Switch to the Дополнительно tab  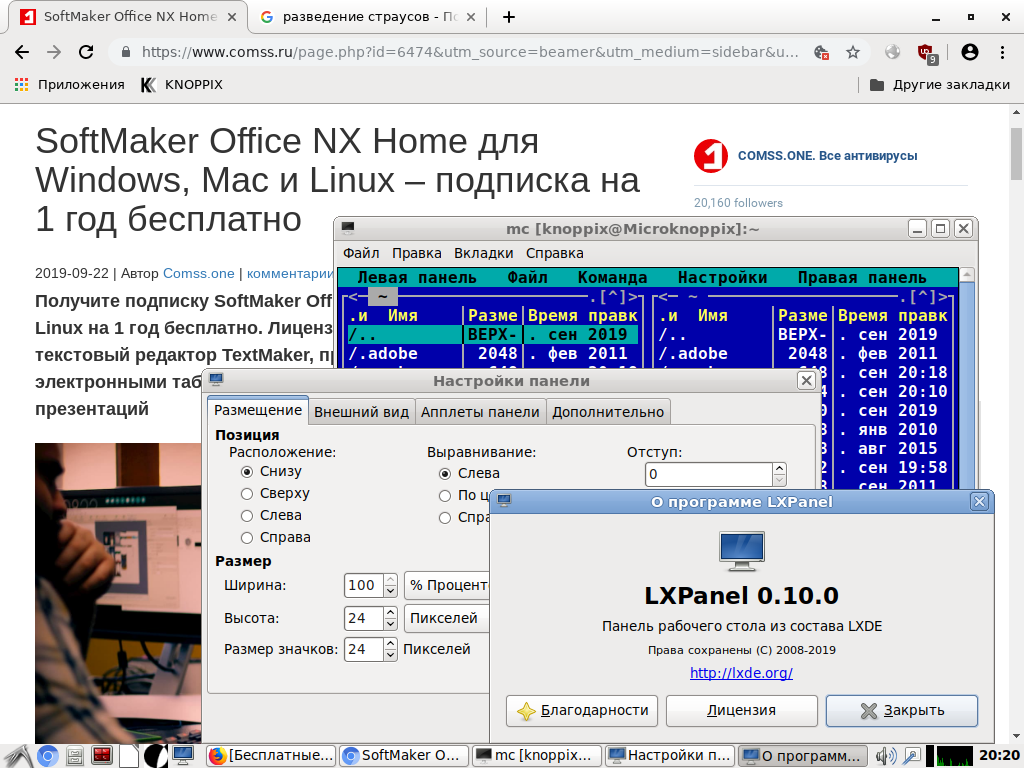[608, 412]
